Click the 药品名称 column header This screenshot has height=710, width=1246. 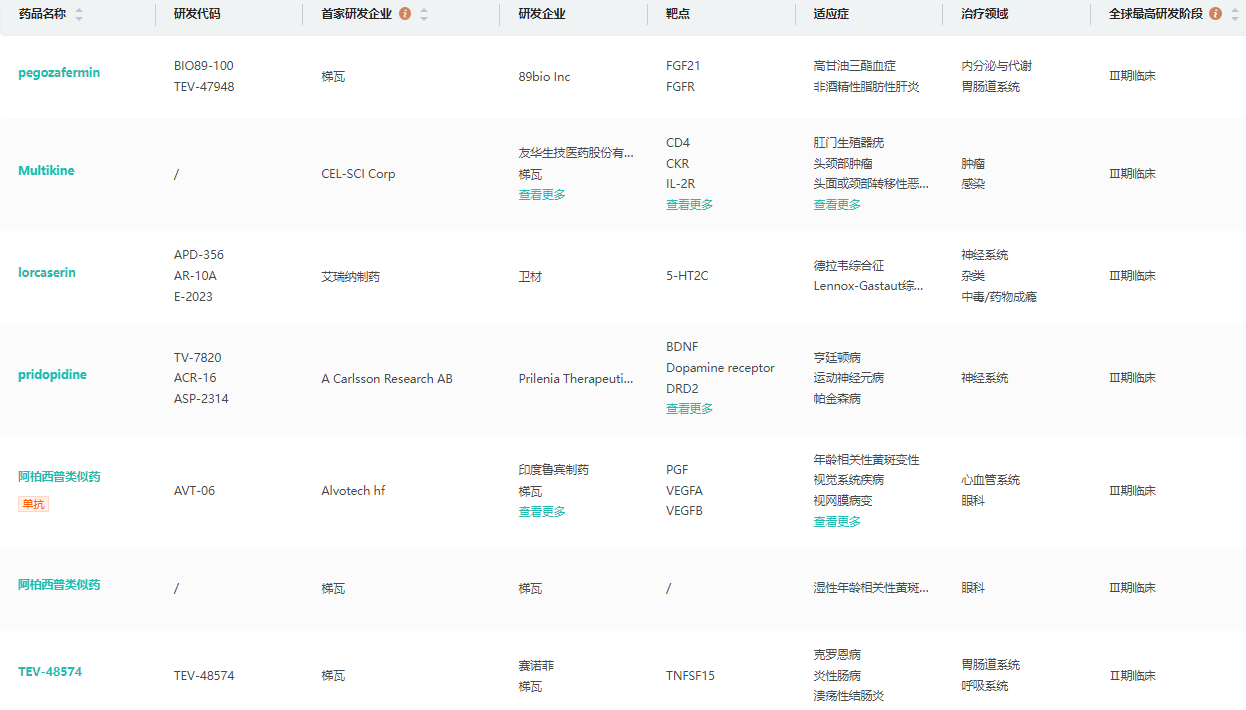43,14
